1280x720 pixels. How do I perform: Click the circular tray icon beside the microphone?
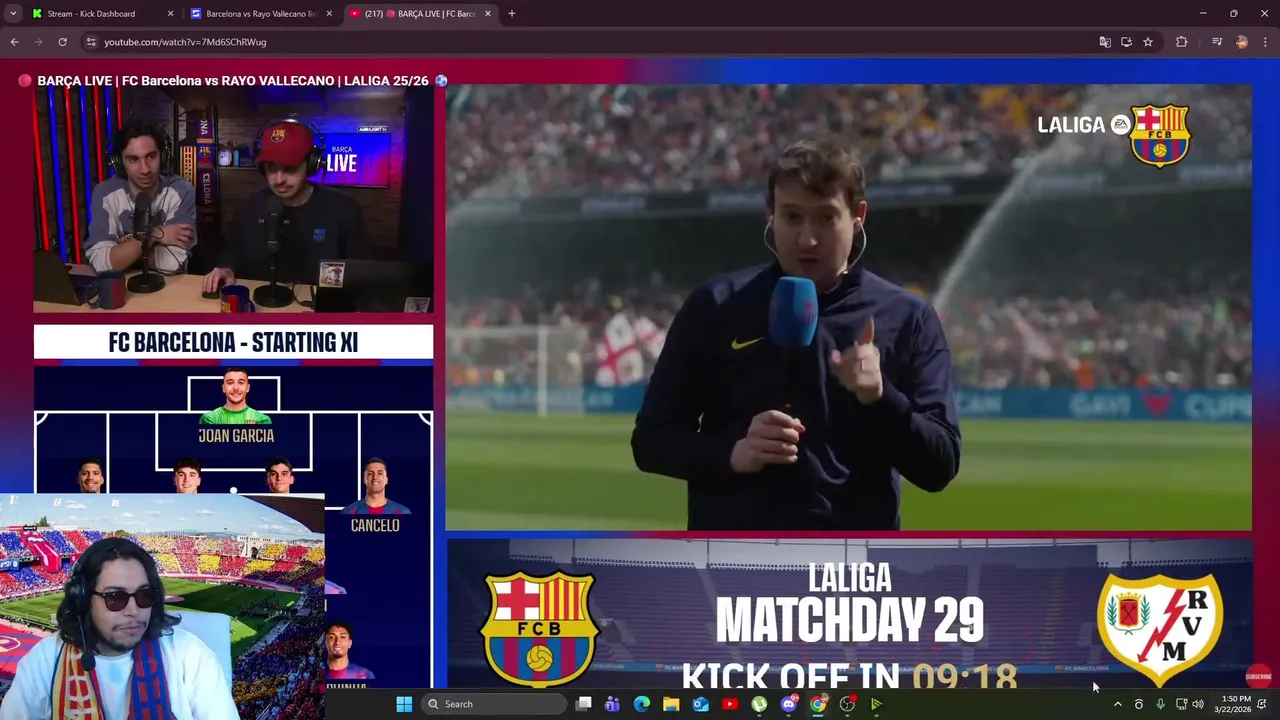[1138, 704]
